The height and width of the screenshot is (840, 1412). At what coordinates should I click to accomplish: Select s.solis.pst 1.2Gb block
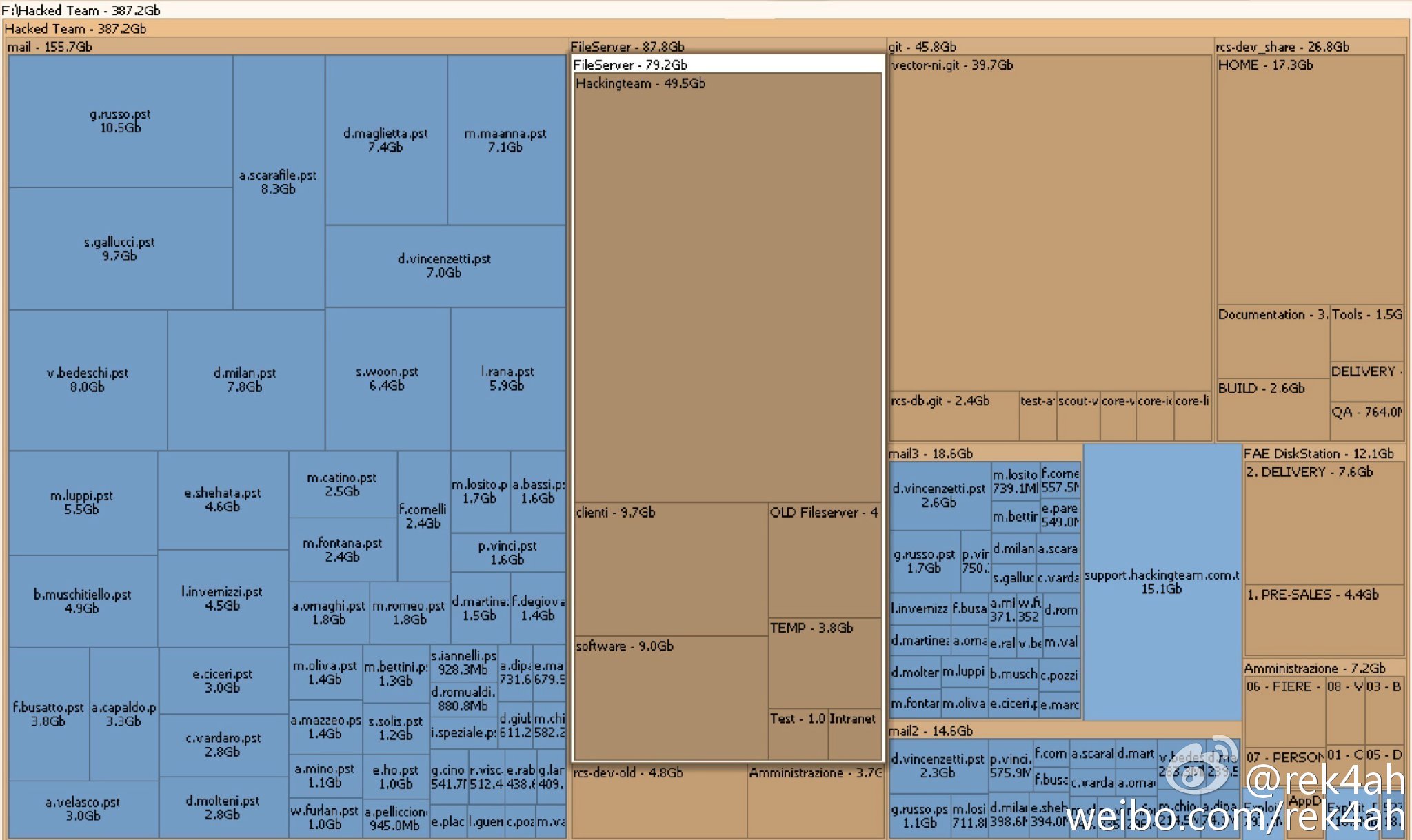[396, 728]
